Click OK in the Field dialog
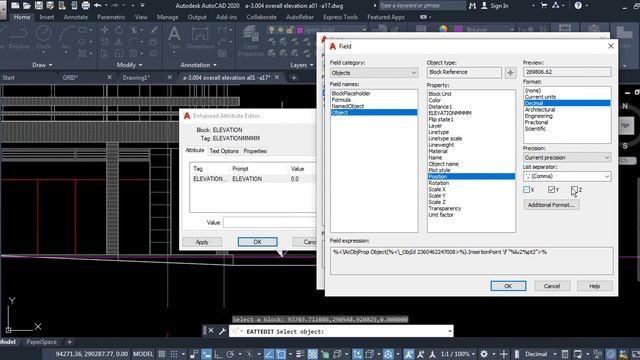Image resolution: width=640 pixels, height=360 pixels. 508,286
